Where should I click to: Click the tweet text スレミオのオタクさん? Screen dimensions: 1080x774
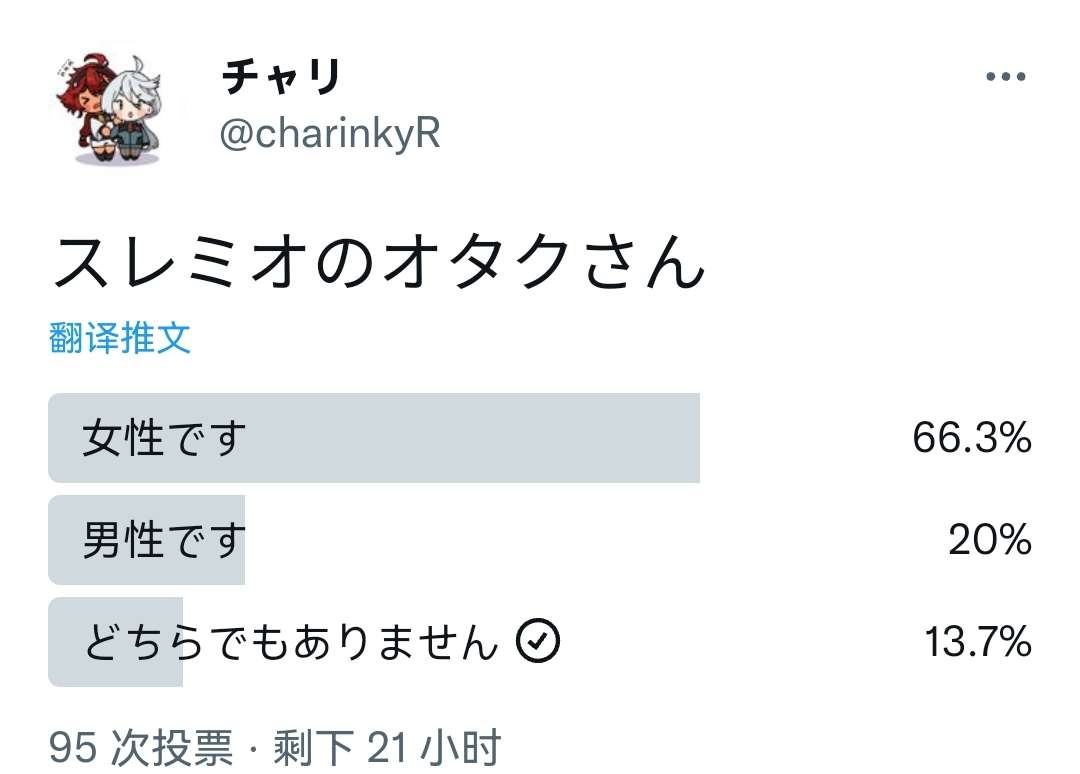[379, 262]
